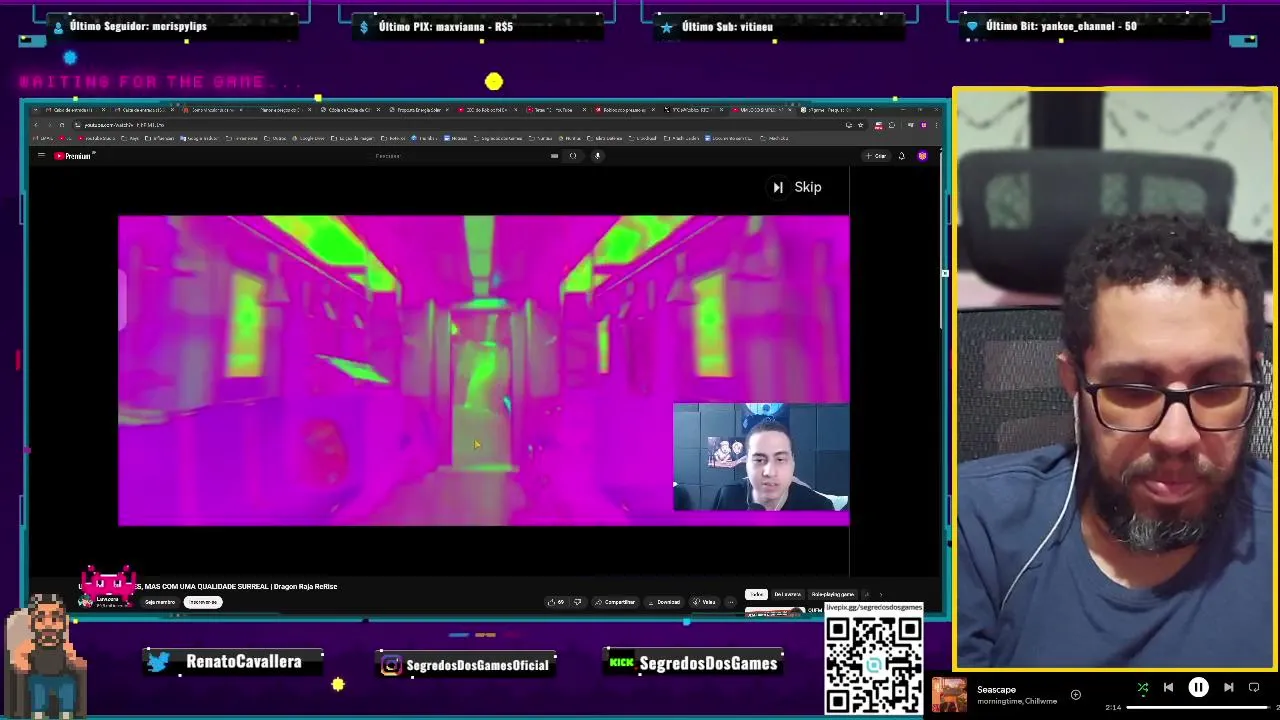Viewport: 1280px width, 720px height.
Task: Click the YouTube video player area
Action: (484, 370)
